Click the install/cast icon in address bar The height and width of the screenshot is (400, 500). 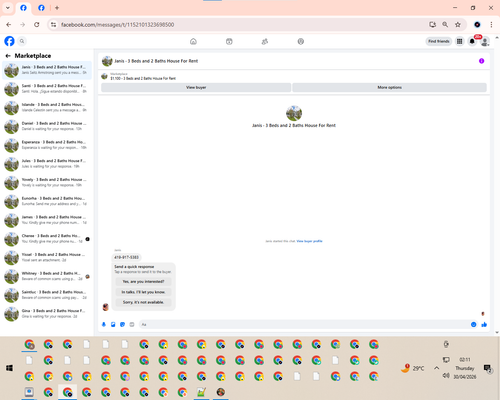point(432,25)
